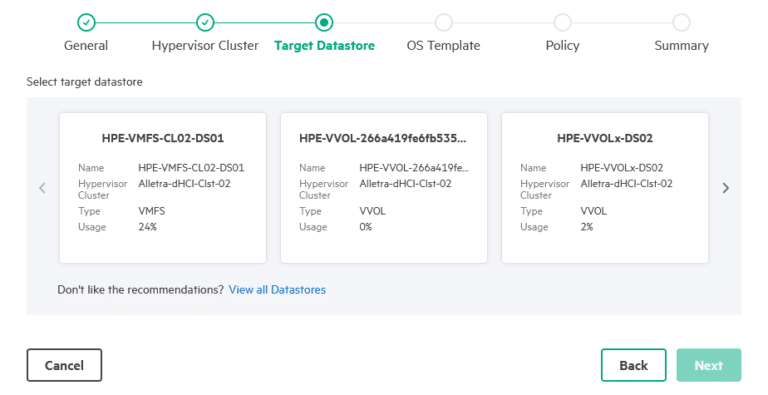This screenshot has height=395, width=768.
Task: Click the Policy step circle
Action: click(562, 22)
